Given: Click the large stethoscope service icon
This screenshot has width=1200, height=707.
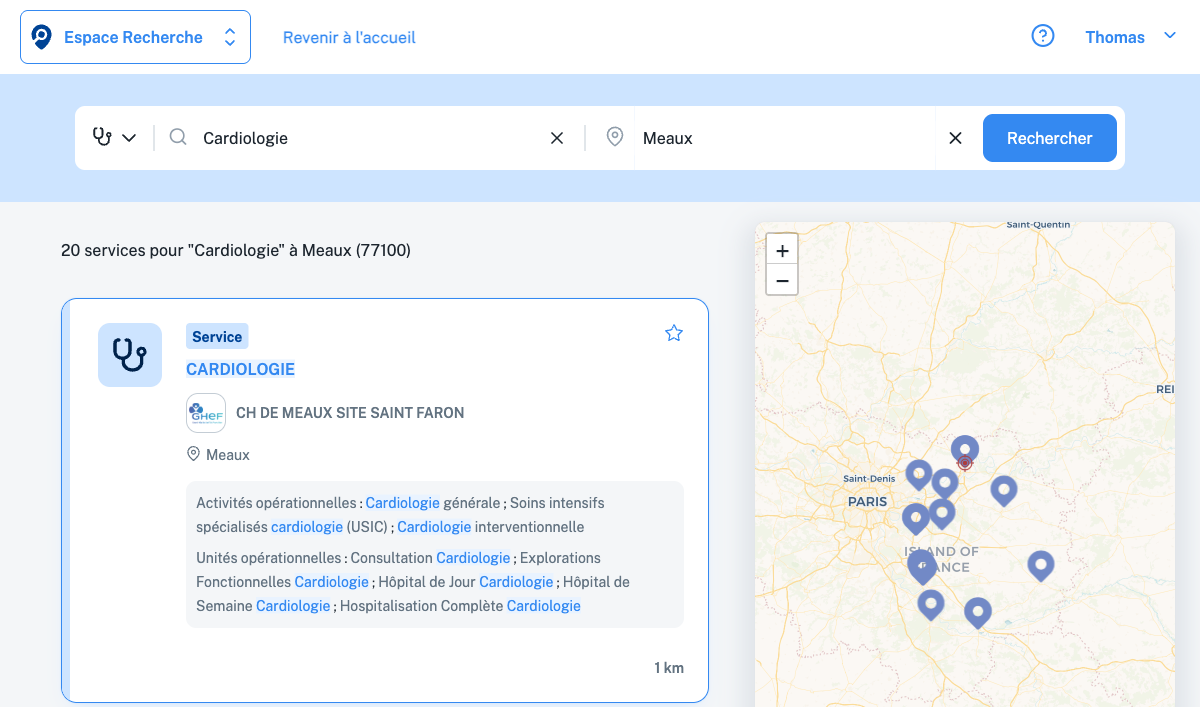Looking at the screenshot, I should pyautogui.click(x=130, y=355).
